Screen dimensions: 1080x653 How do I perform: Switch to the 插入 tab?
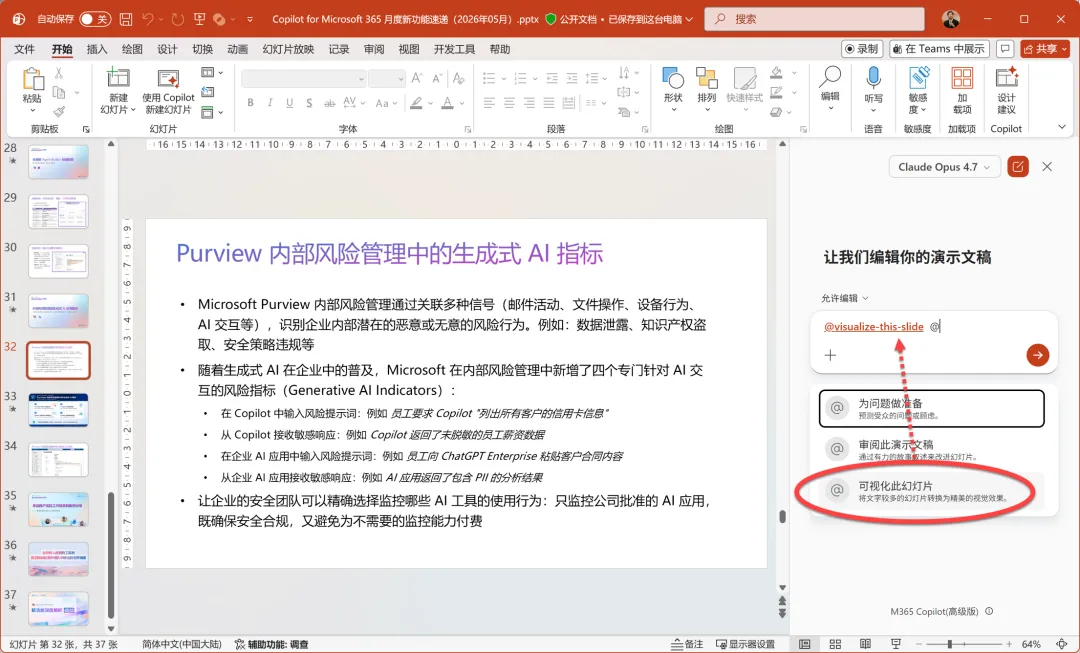97,49
